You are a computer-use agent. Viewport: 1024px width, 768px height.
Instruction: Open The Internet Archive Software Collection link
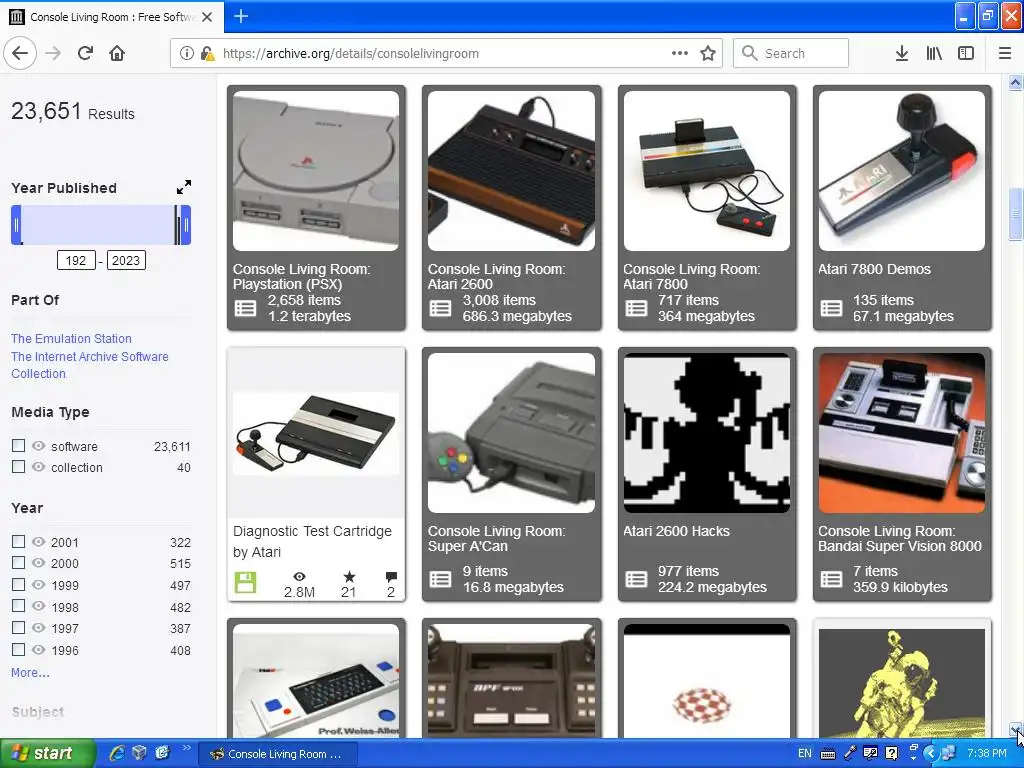[89, 365]
